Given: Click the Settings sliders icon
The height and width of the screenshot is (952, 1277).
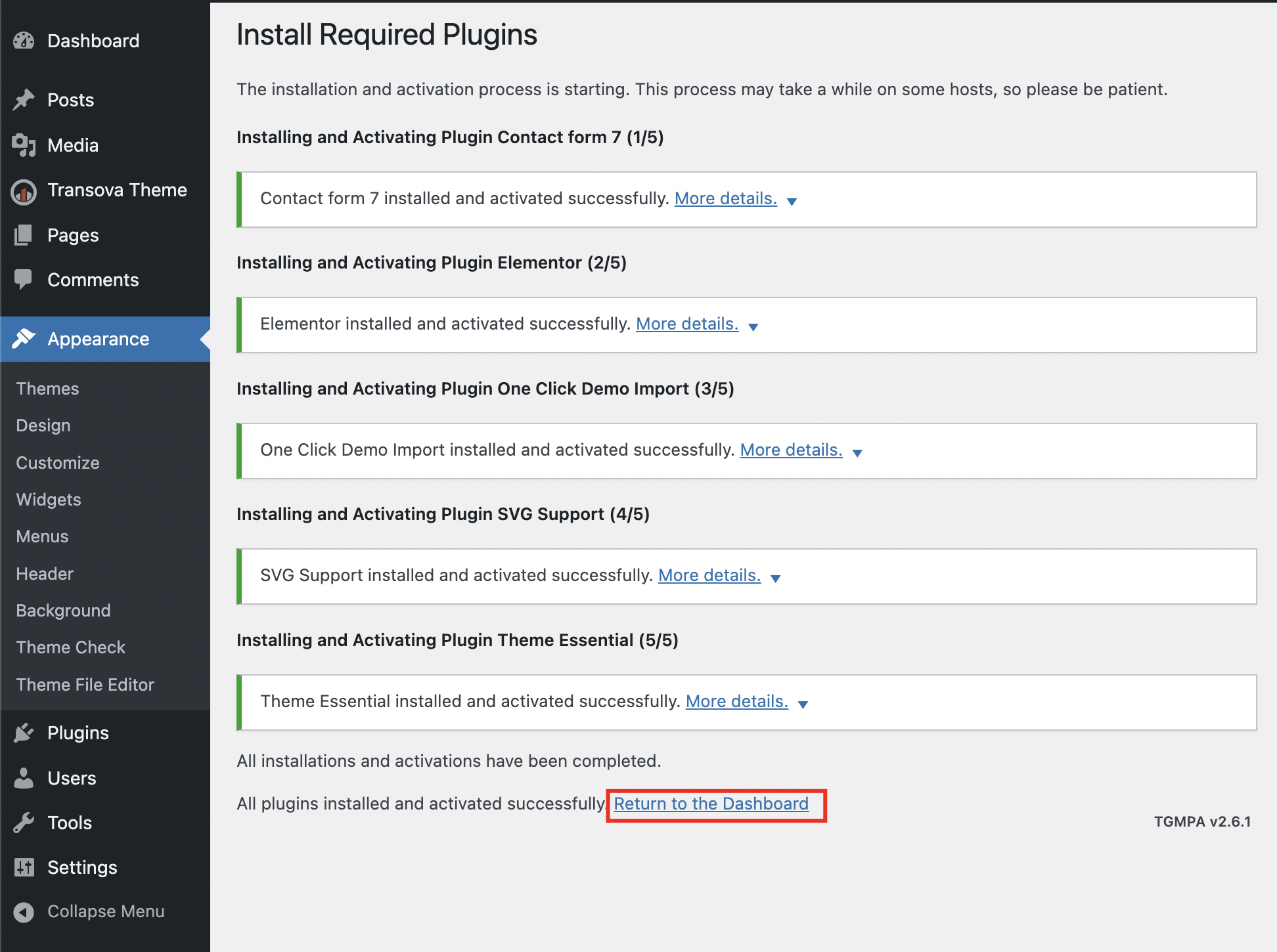Looking at the screenshot, I should tap(24, 867).
